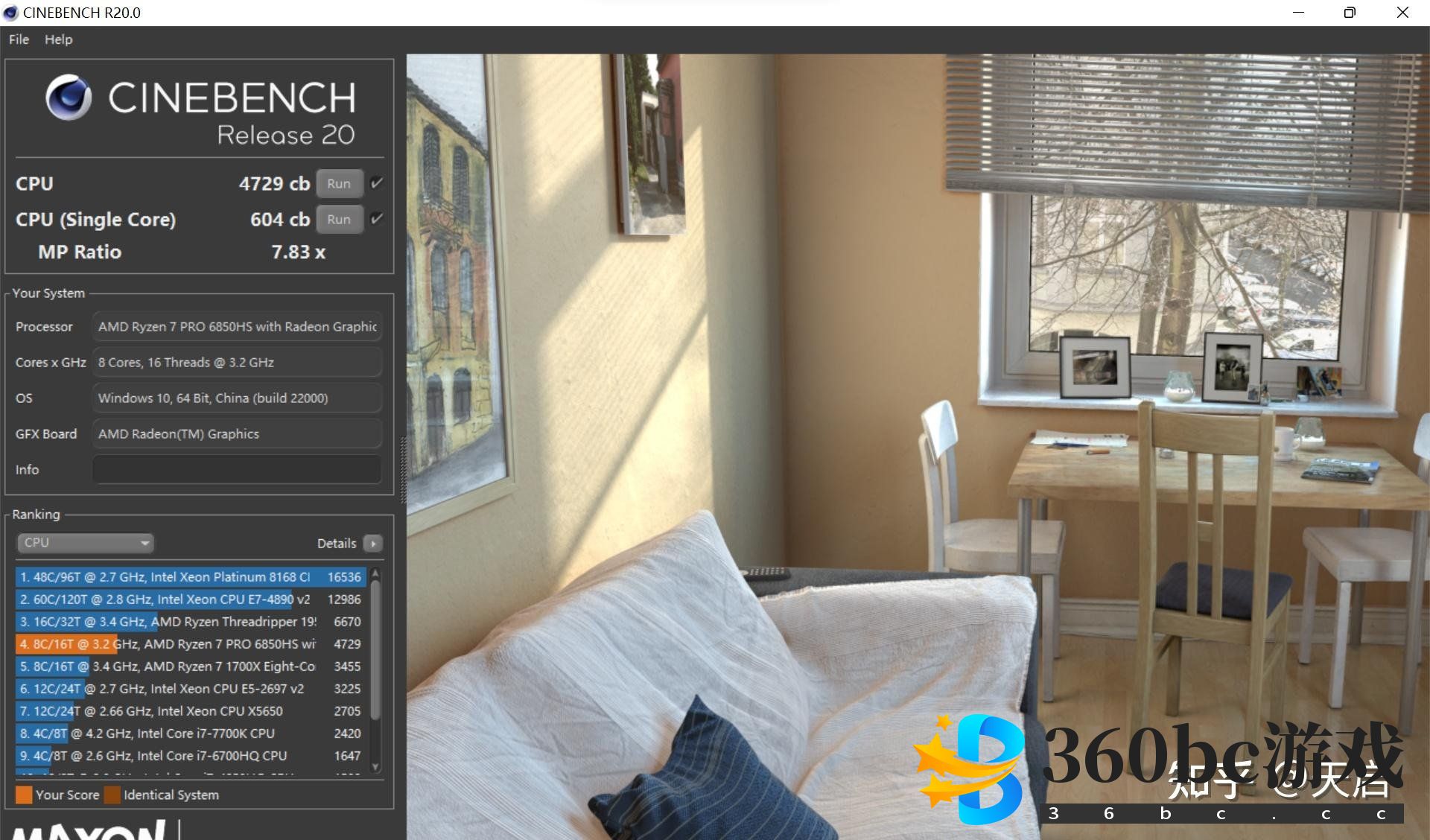The image size is (1430, 840).
Task: Open the File menu
Action: pos(19,39)
